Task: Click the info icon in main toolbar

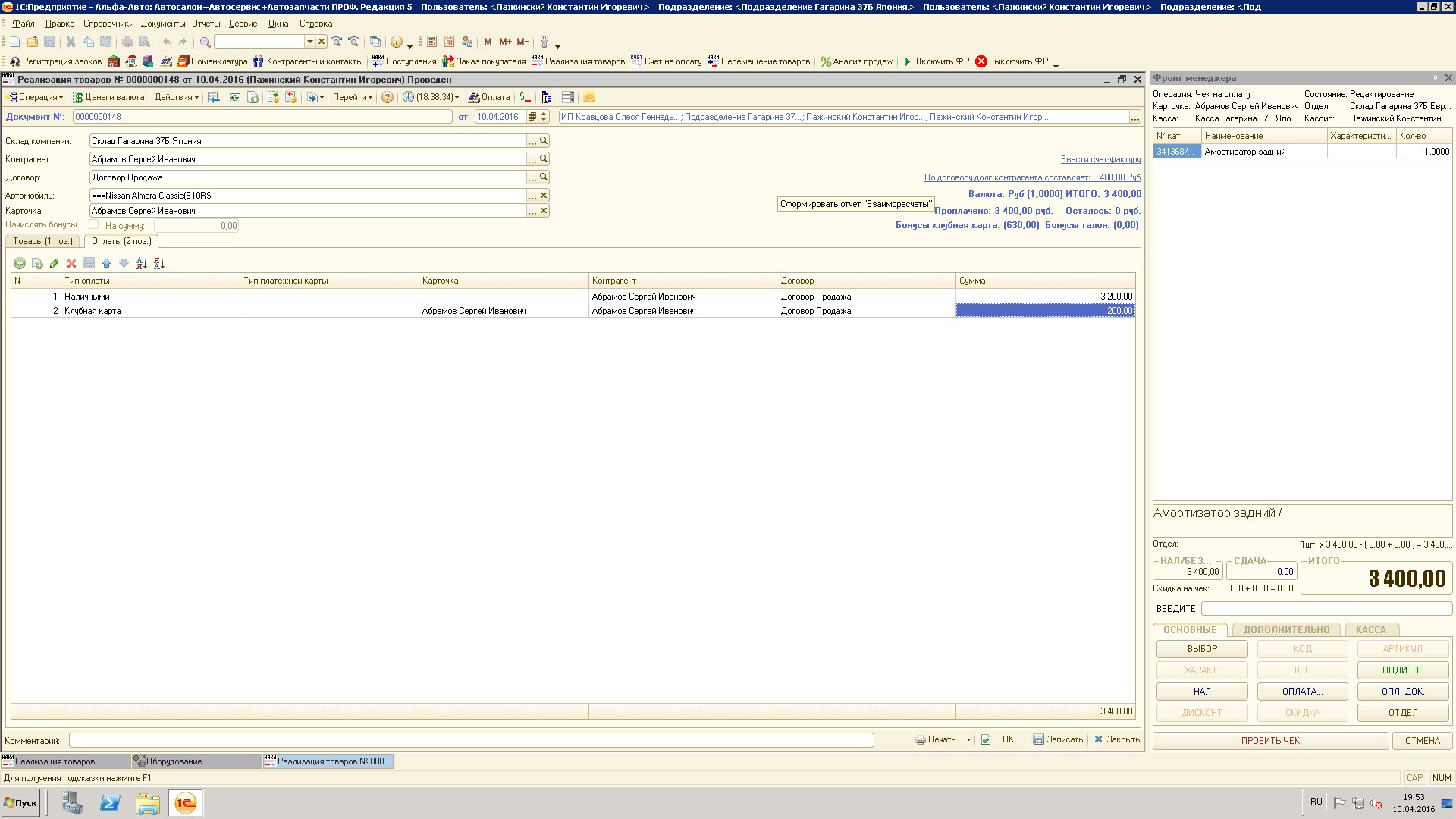Action: pyautogui.click(x=396, y=42)
